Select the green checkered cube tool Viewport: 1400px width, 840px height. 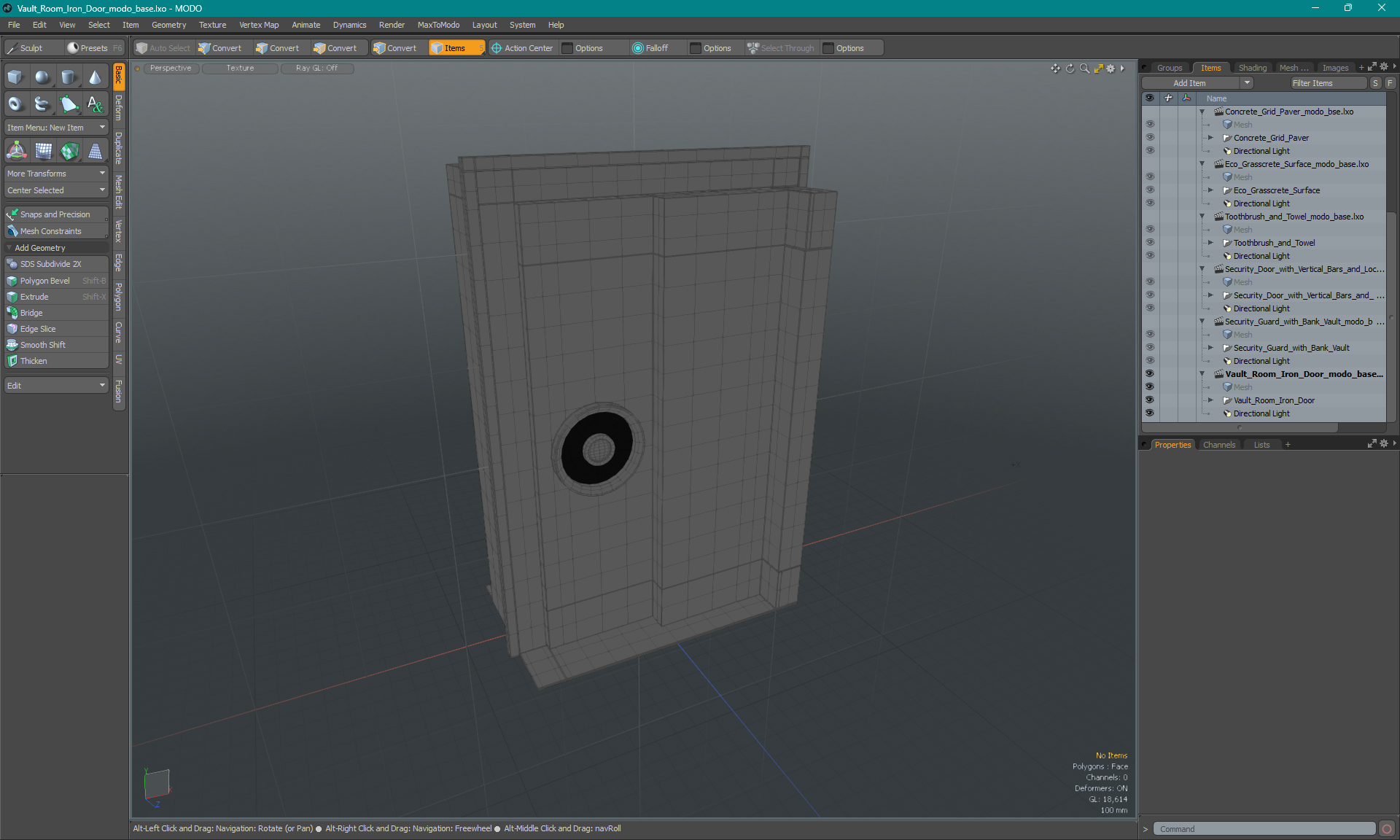[x=69, y=151]
